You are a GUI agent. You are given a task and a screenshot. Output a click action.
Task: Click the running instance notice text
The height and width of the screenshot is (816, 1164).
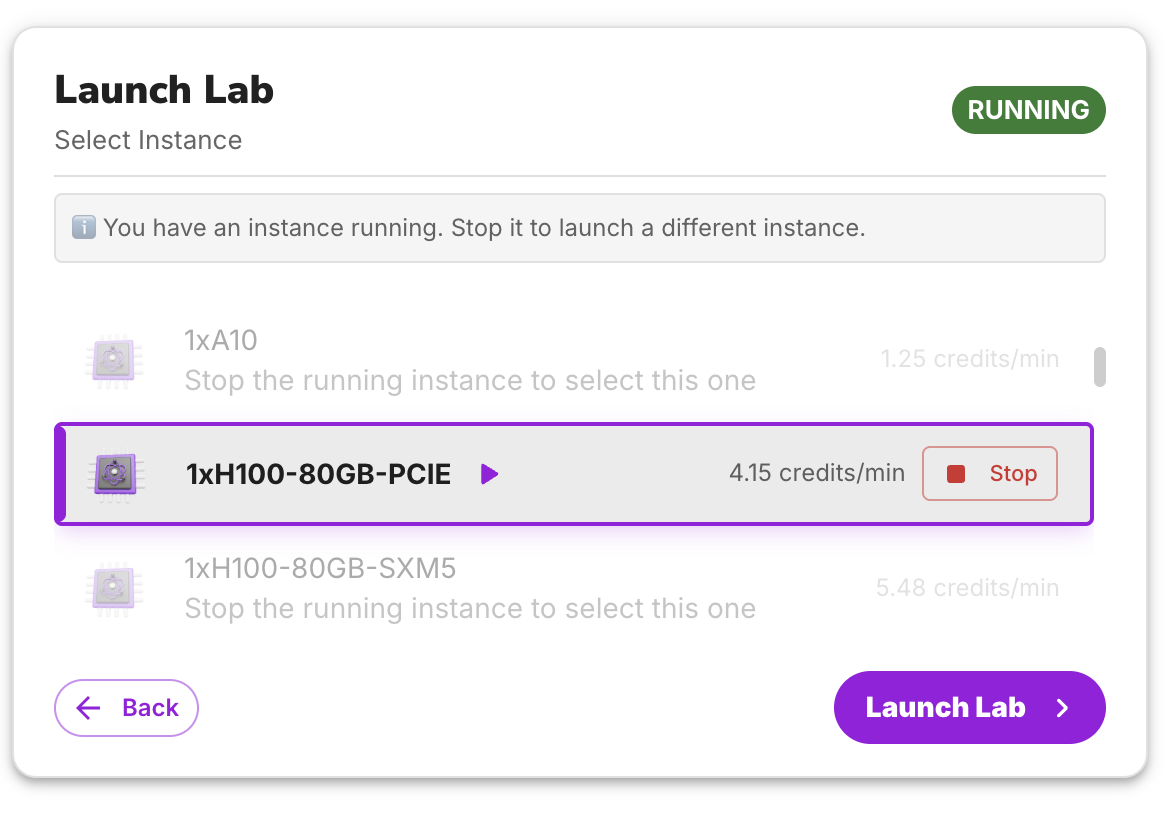point(484,228)
